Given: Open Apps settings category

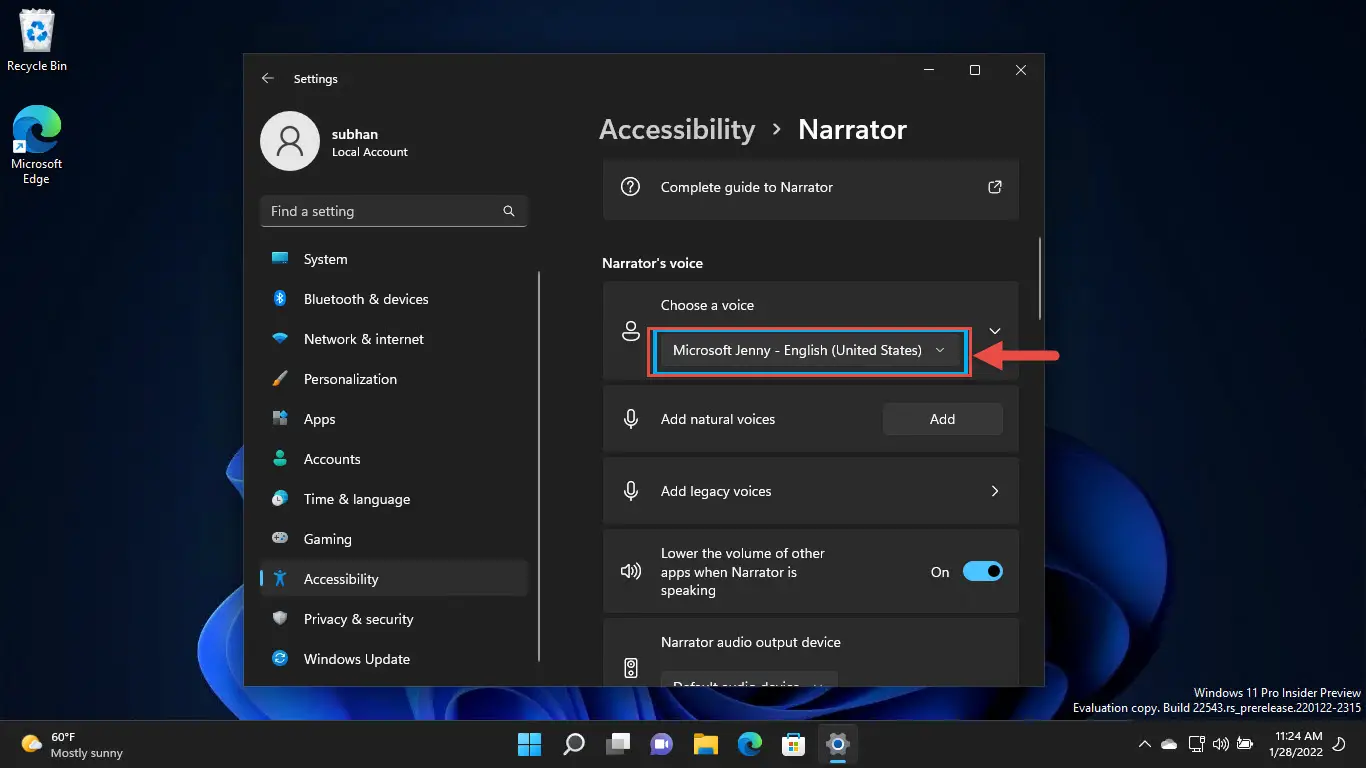Looking at the screenshot, I should click(394, 419).
